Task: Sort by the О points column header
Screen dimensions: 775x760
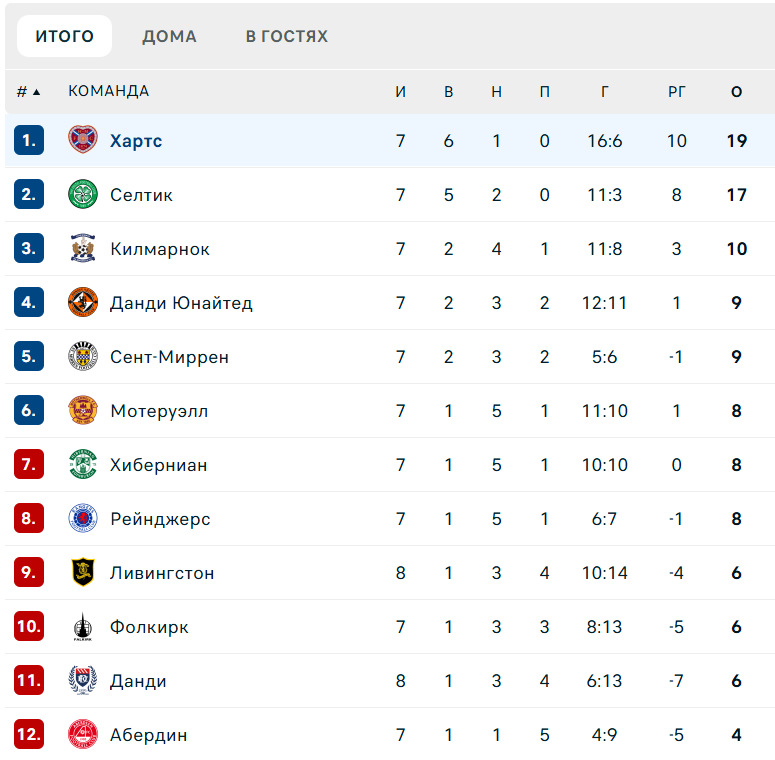Action: [737, 92]
